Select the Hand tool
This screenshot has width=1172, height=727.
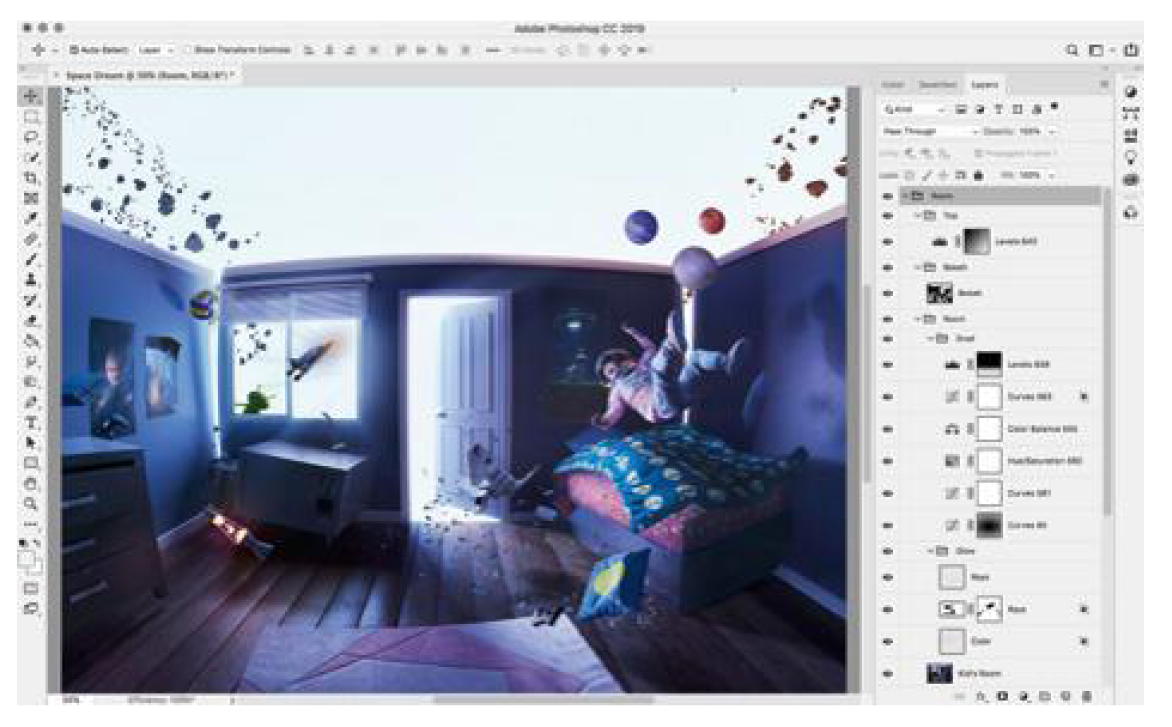pyautogui.click(x=31, y=483)
